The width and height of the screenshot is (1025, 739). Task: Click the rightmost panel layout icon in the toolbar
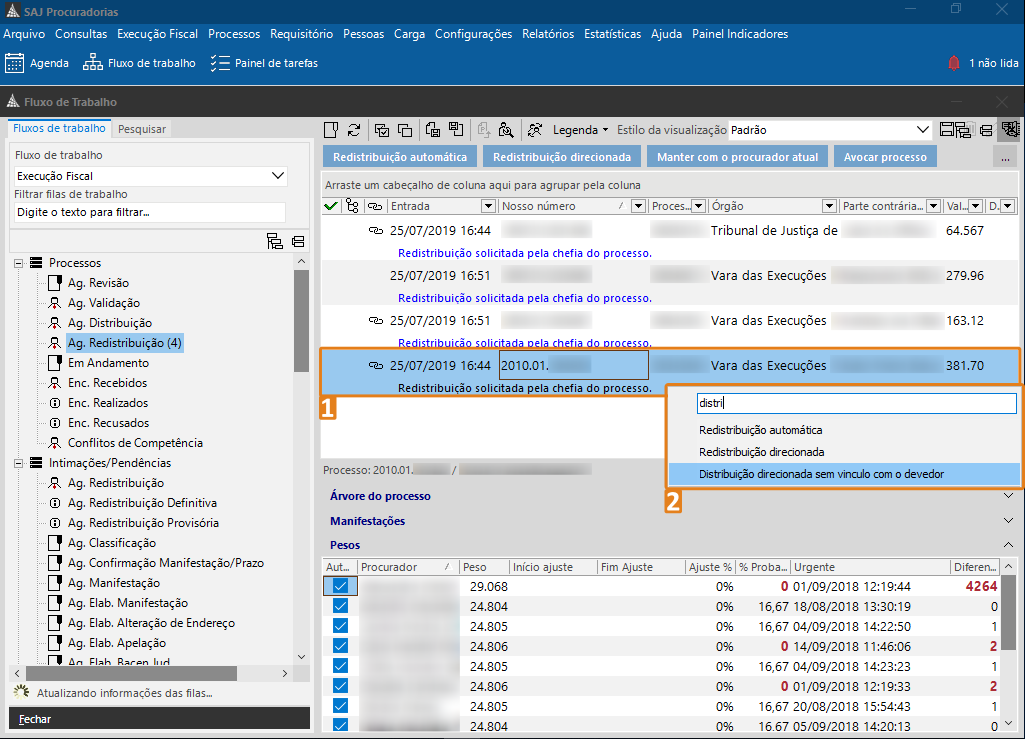1012,129
